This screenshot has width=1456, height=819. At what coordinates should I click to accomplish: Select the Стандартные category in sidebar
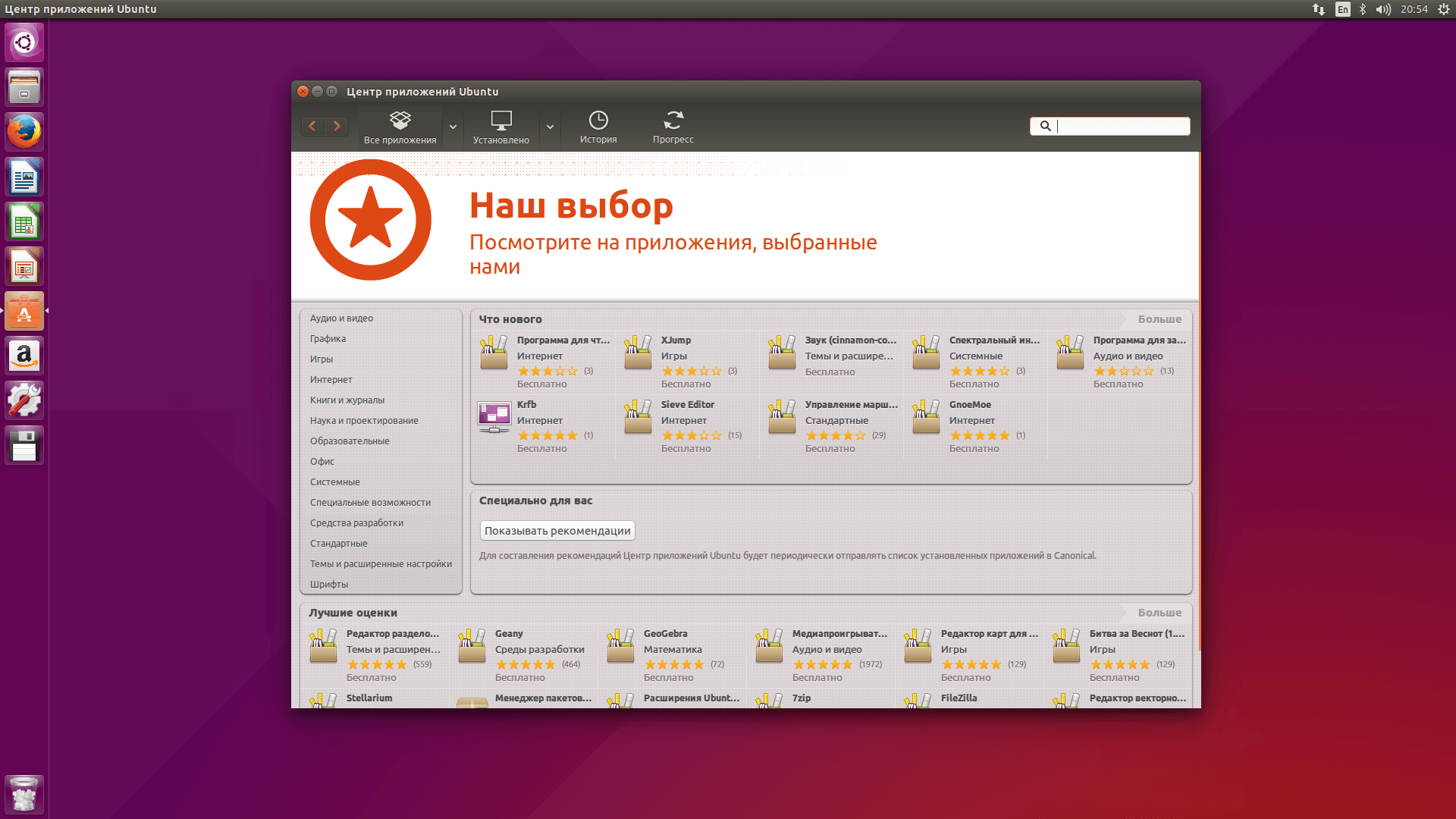(x=339, y=544)
